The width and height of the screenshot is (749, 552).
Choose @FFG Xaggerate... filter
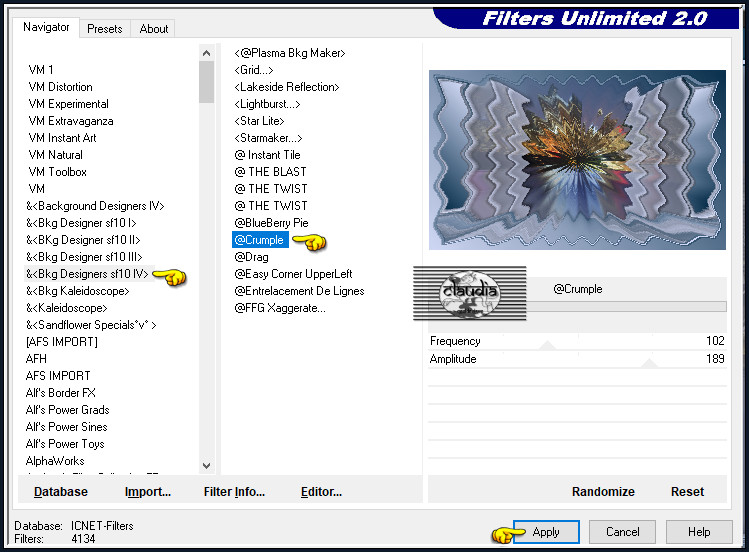point(280,308)
